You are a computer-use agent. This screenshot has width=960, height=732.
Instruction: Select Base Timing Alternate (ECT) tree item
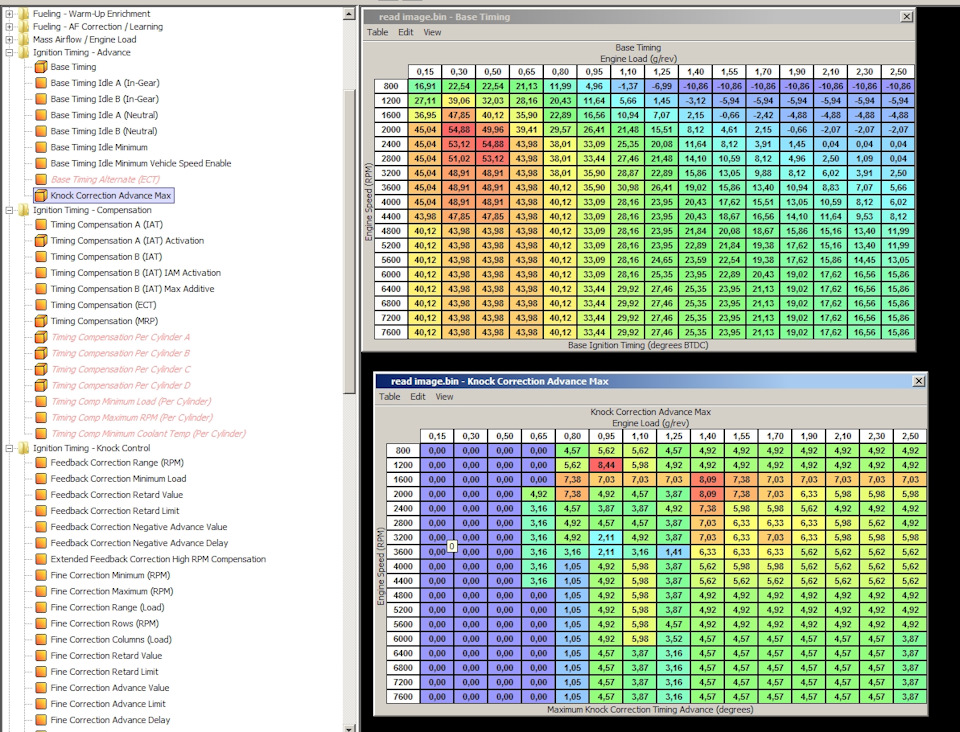pyautogui.click(x=104, y=179)
